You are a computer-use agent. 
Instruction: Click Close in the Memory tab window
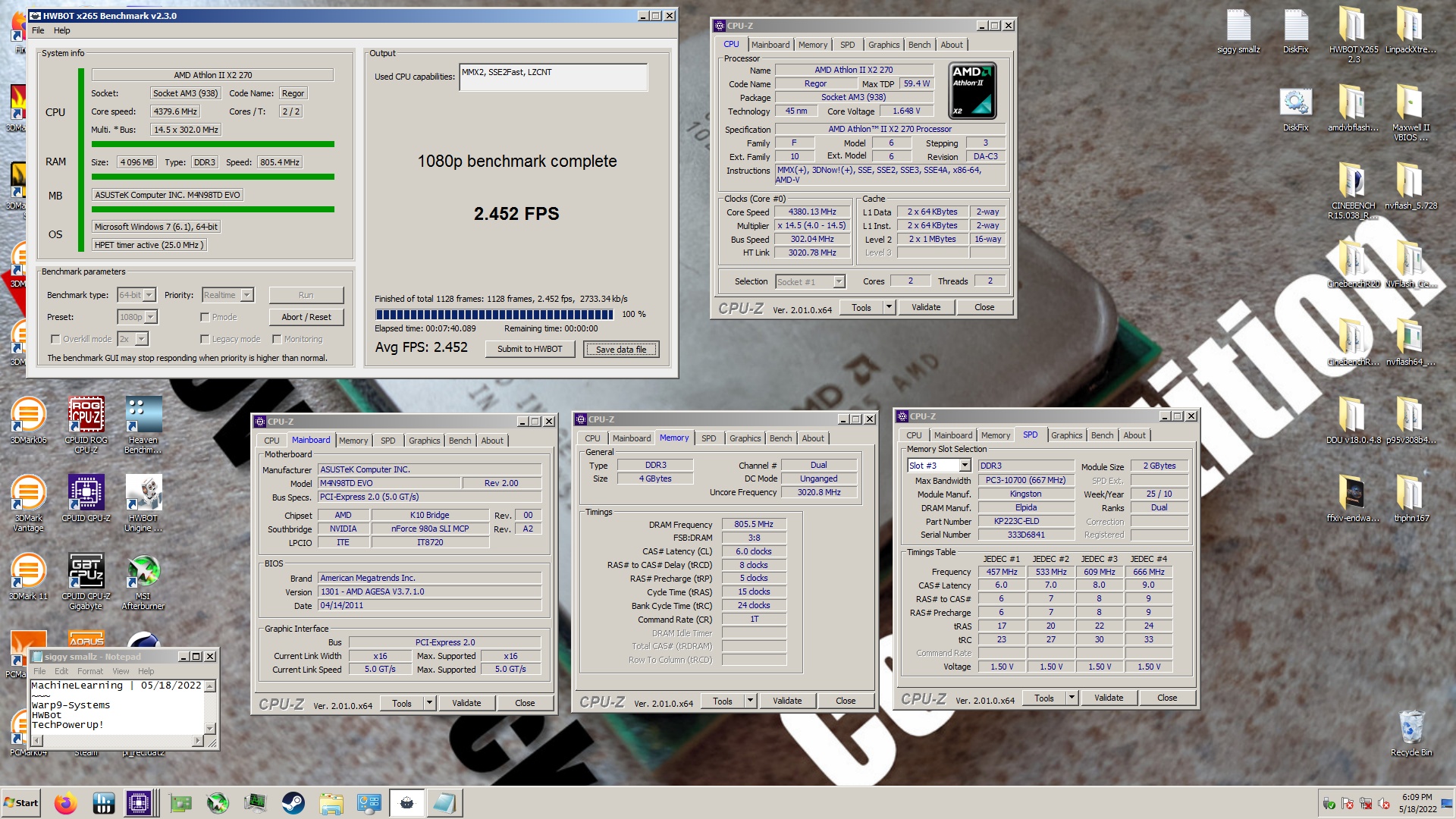point(846,701)
